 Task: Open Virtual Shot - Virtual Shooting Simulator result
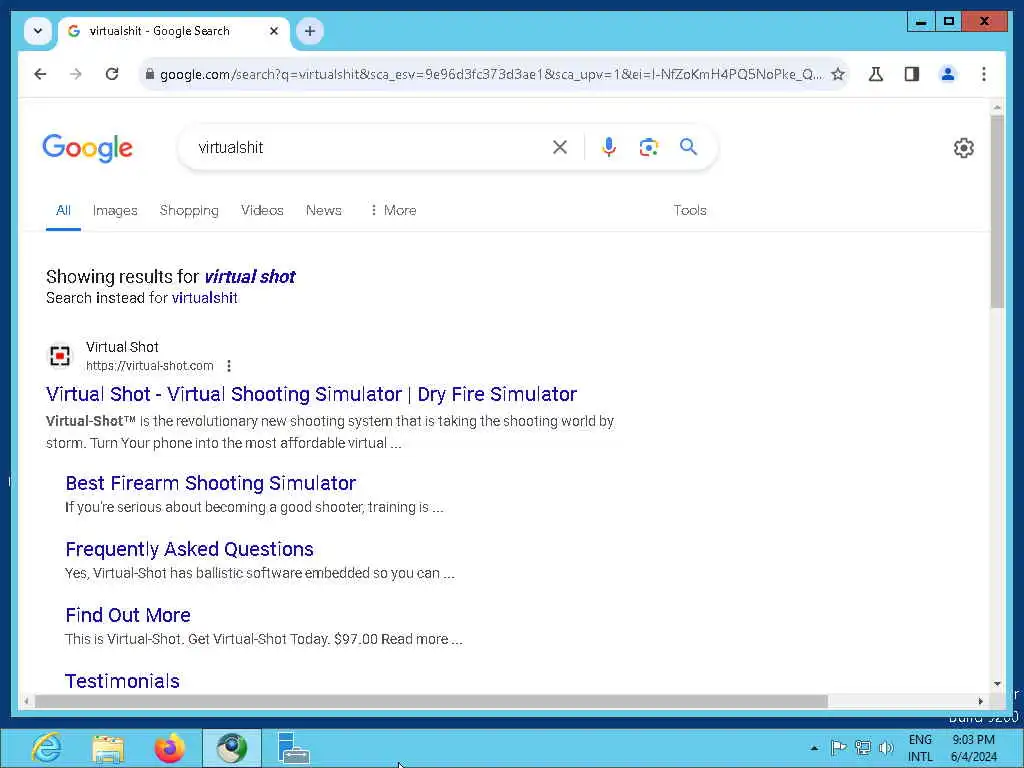pyautogui.click(x=312, y=394)
